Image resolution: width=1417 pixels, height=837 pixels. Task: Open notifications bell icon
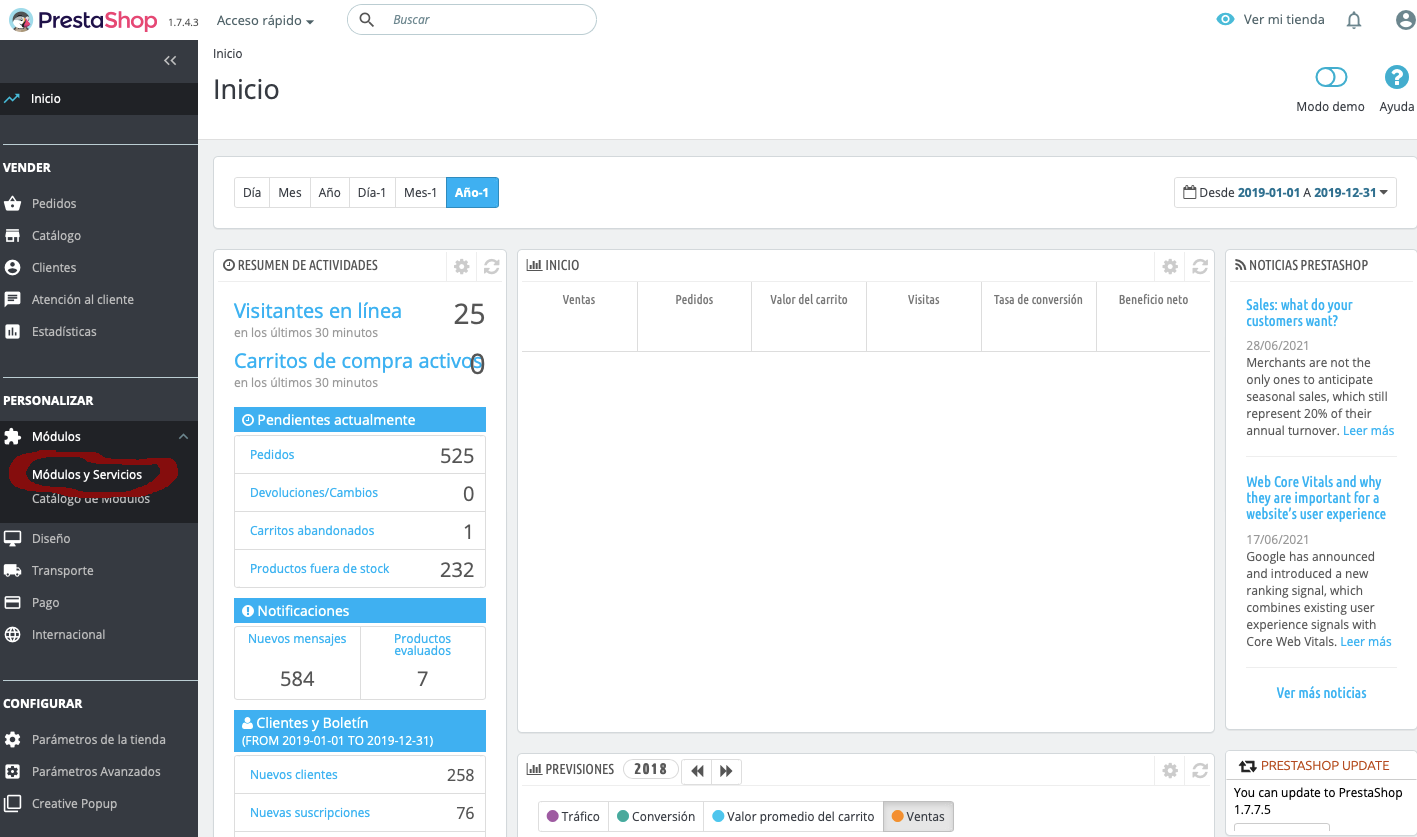(1354, 20)
